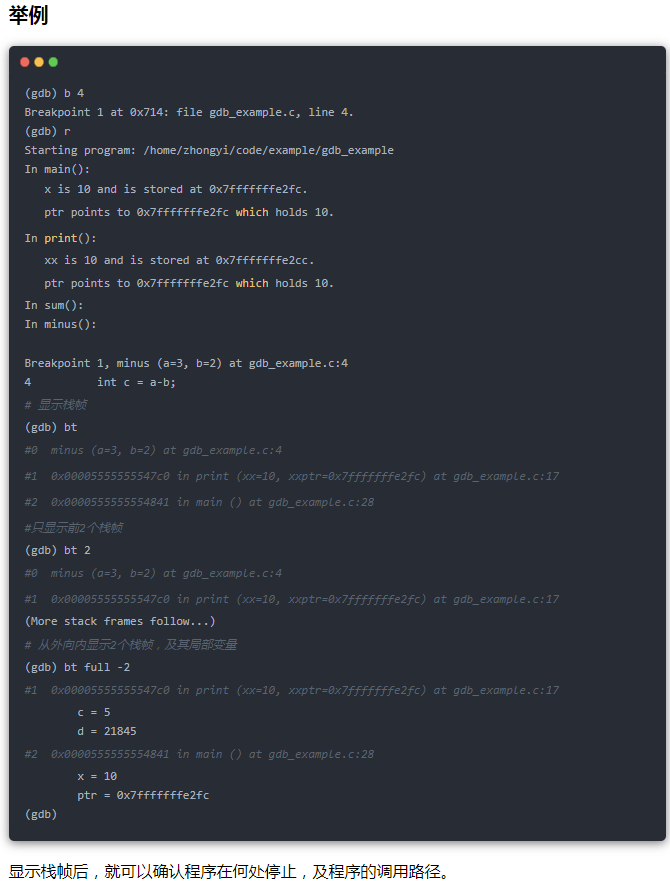Image resolution: width=670 pixels, height=882 pixels.
Task: Click the highlighted 'print' keyword in 'In print():'
Action: [61, 238]
